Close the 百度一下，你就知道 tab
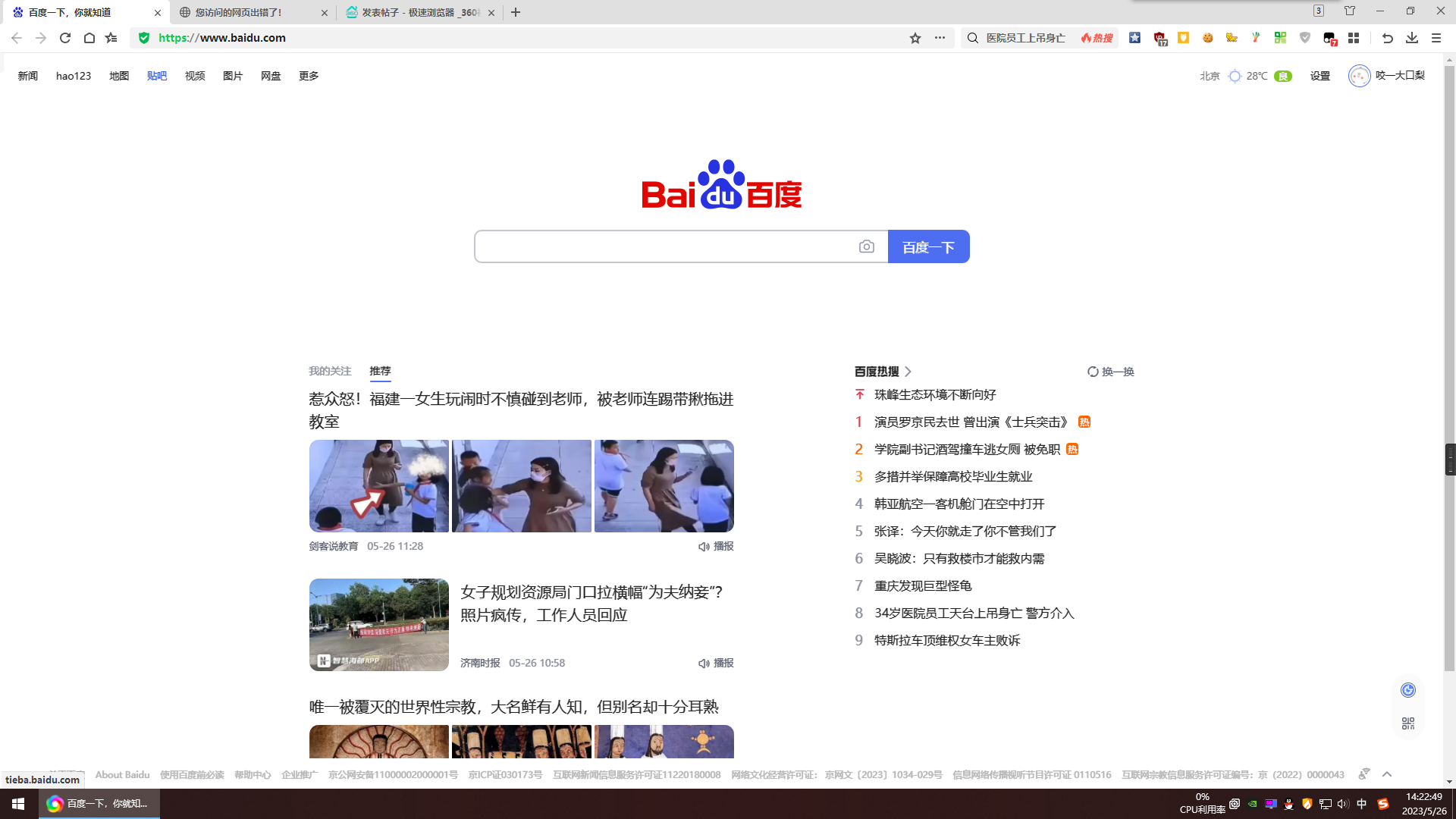 [158, 13]
